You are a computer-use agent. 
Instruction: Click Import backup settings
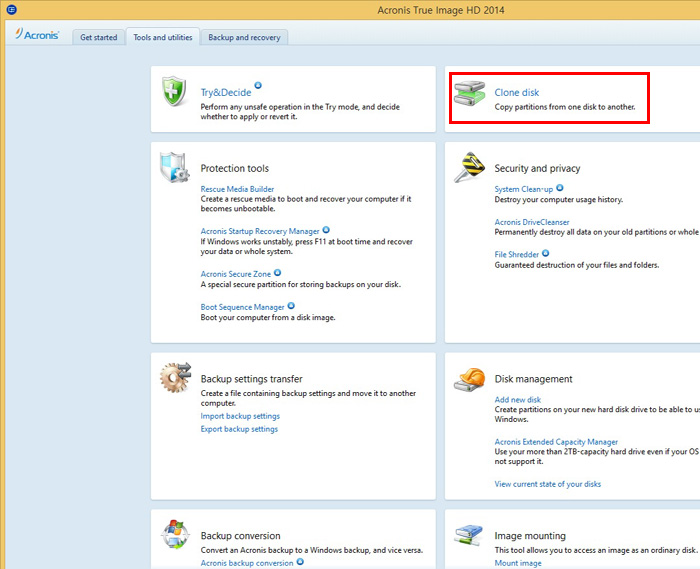[240, 416]
